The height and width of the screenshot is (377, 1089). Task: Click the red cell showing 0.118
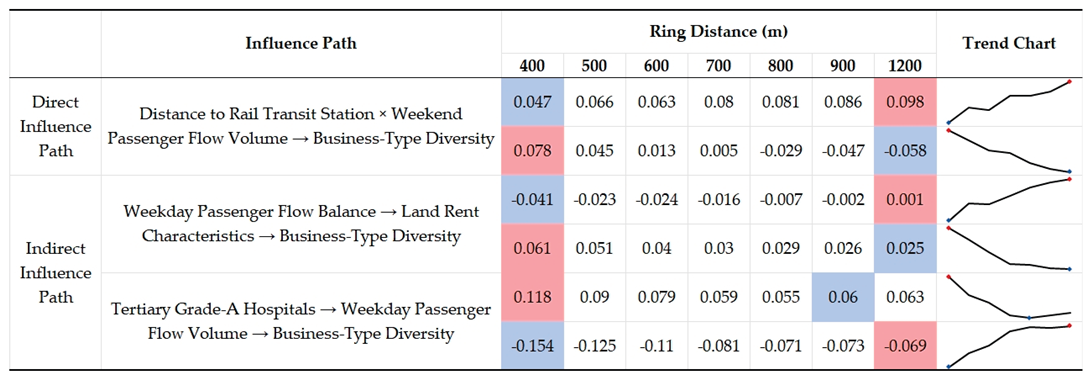click(x=533, y=296)
